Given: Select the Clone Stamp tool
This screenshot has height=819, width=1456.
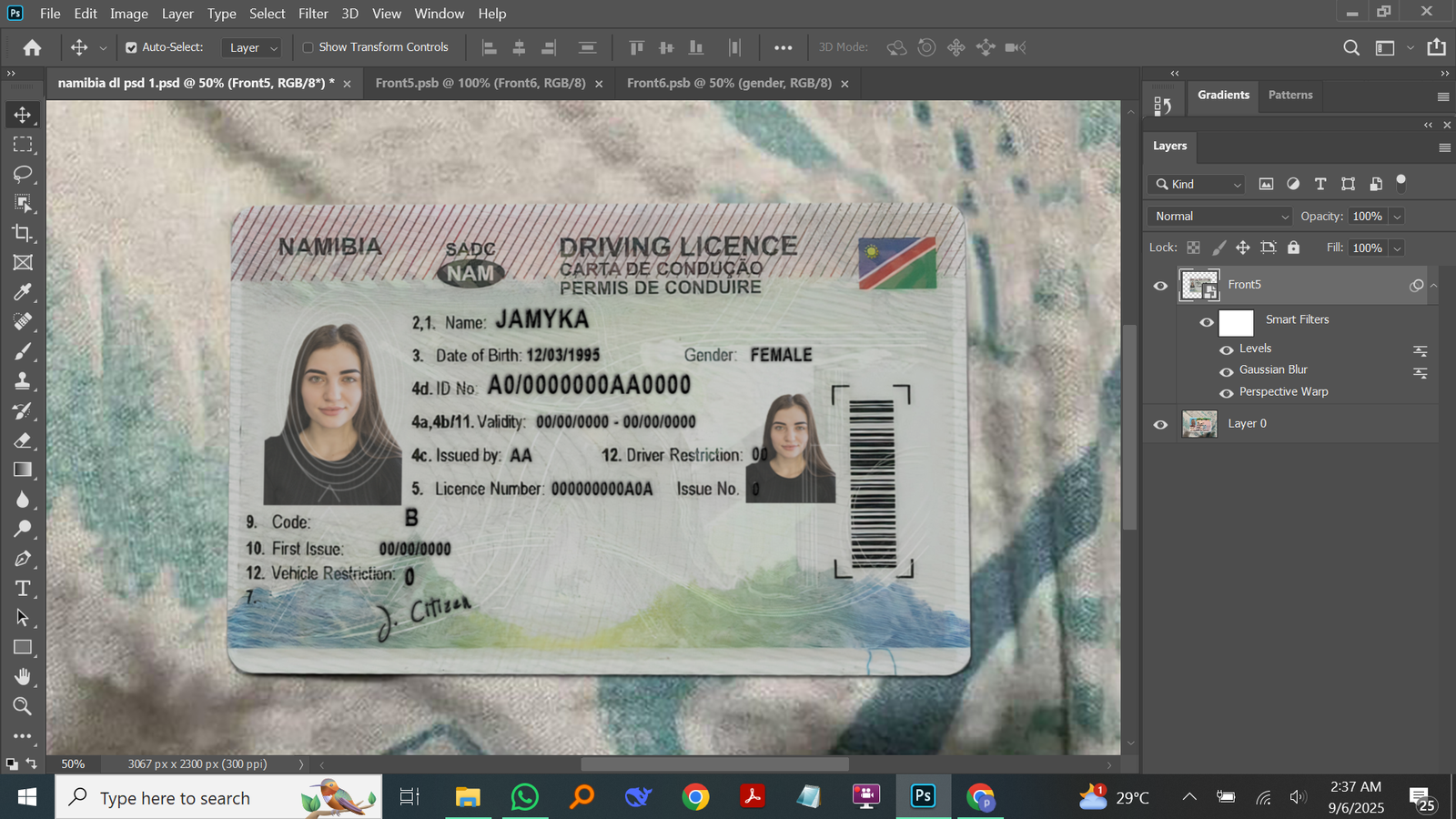Looking at the screenshot, I should pyautogui.click(x=23, y=381).
